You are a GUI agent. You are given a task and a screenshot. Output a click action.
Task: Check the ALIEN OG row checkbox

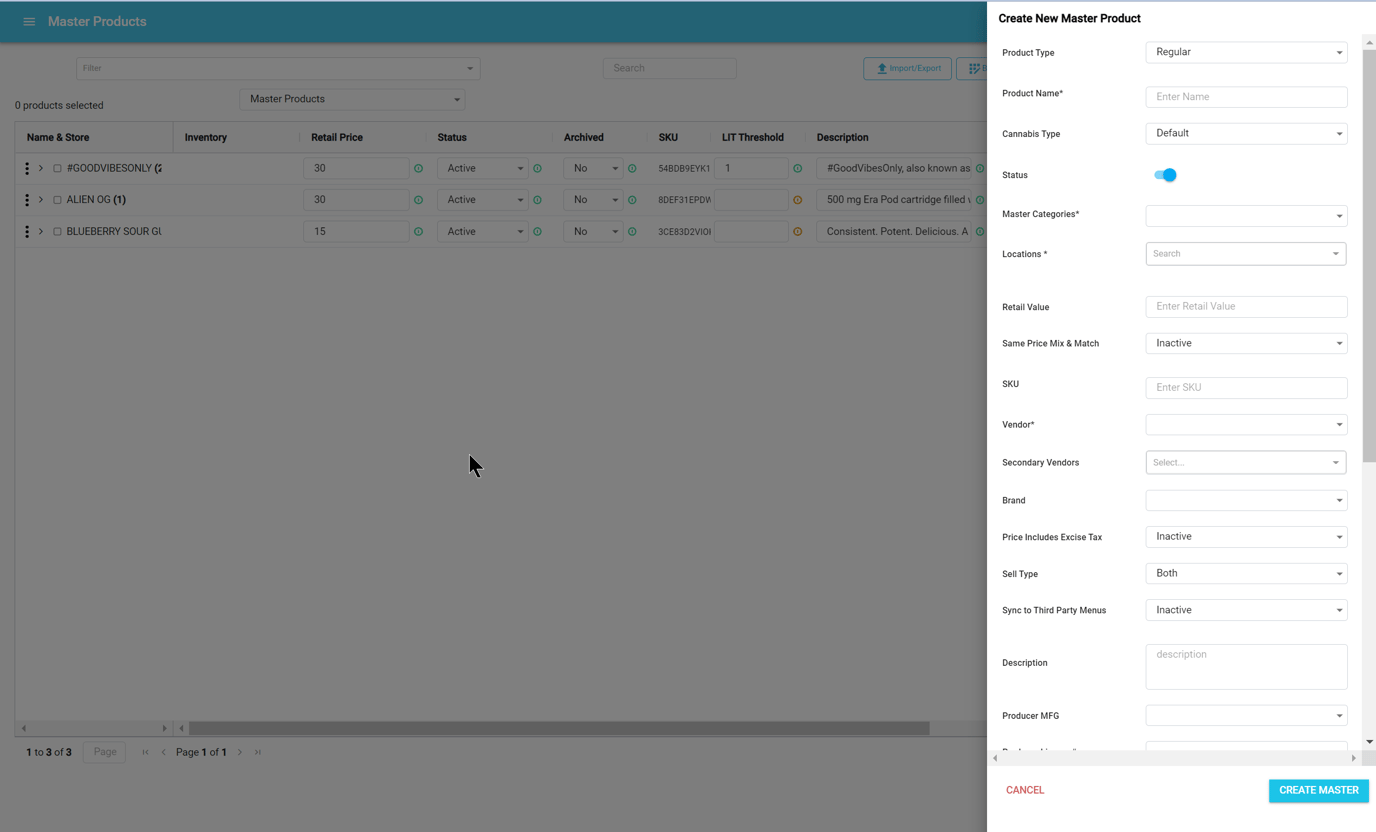[x=57, y=200]
